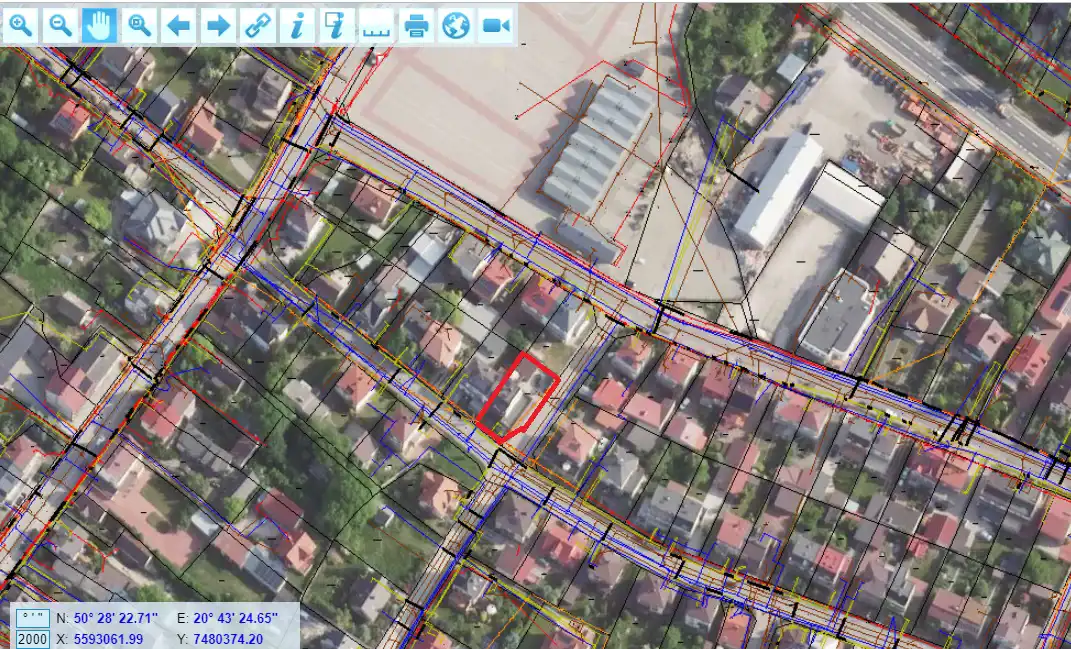
Task: Print the map with printer icon
Action: click(417, 25)
